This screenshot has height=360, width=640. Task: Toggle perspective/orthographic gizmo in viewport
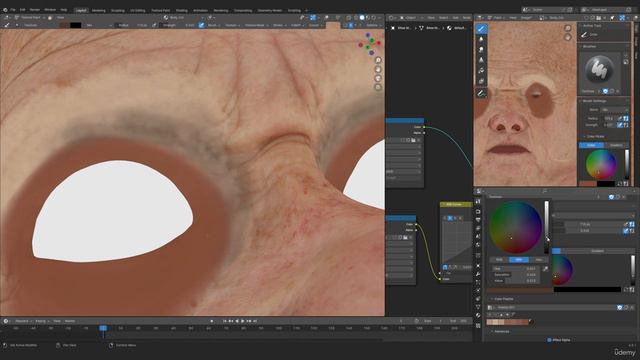click(378, 87)
